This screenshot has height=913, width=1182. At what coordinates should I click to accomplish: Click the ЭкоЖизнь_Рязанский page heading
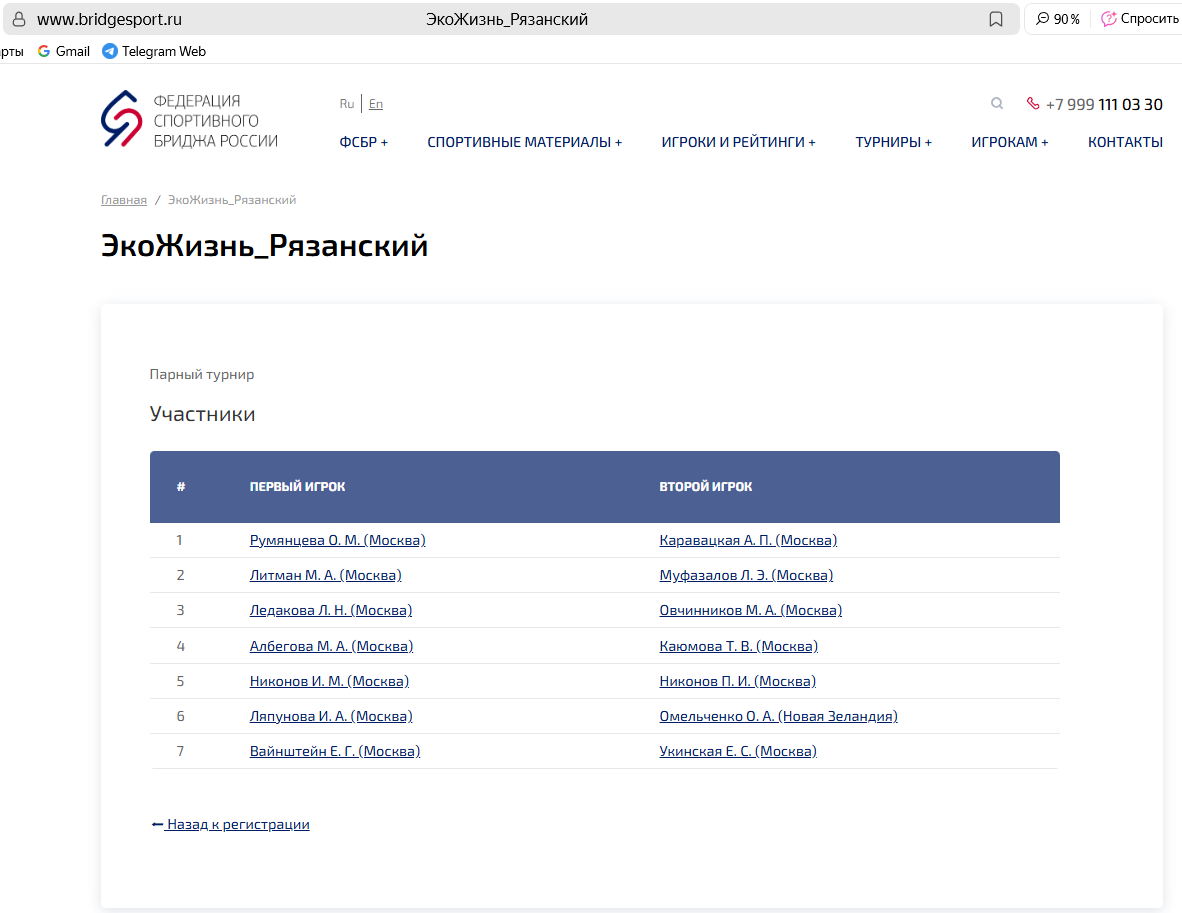pos(265,246)
